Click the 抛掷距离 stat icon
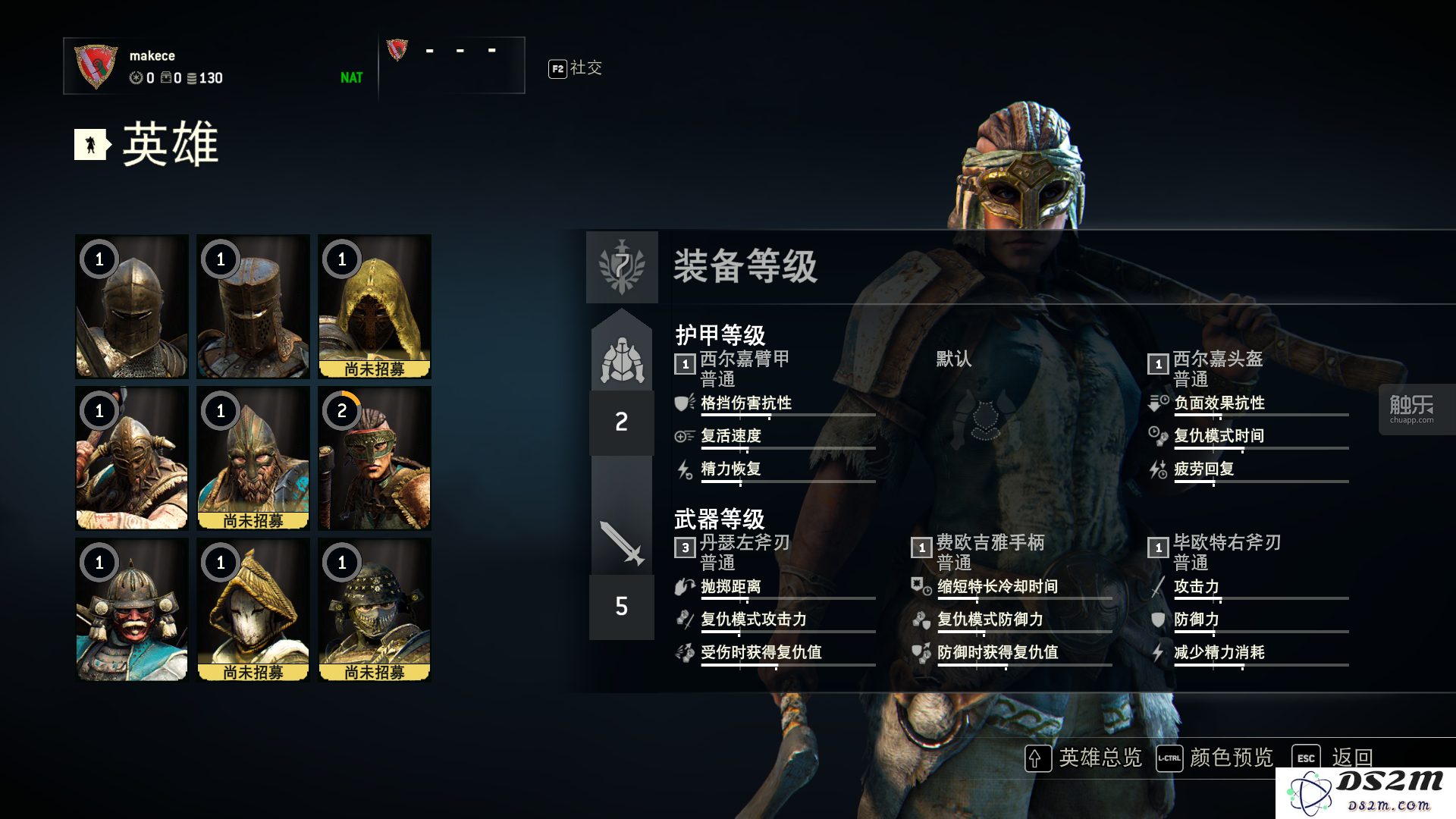 (x=685, y=586)
